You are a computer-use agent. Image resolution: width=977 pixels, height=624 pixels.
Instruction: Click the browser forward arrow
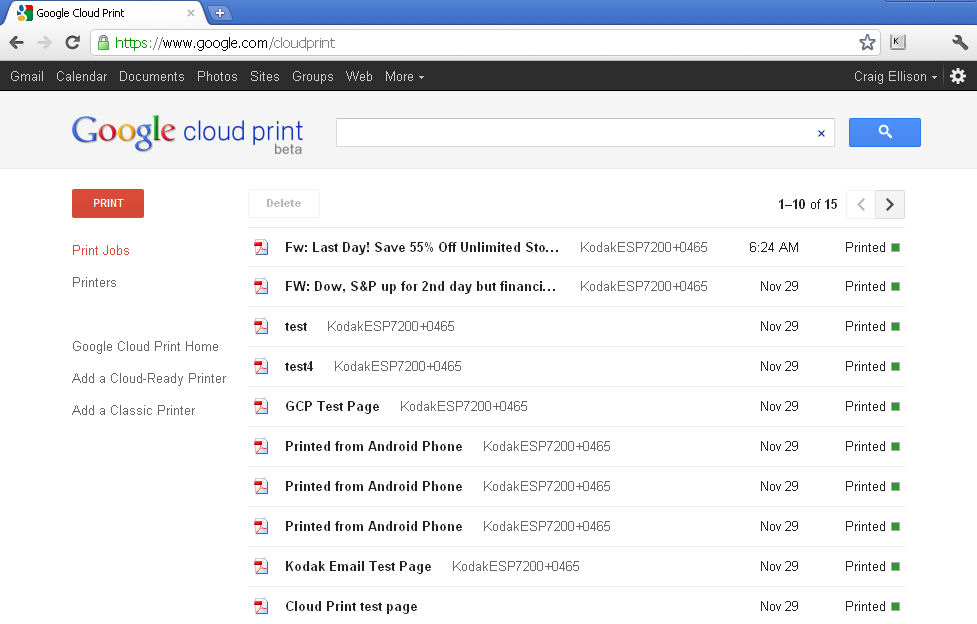[x=44, y=42]
